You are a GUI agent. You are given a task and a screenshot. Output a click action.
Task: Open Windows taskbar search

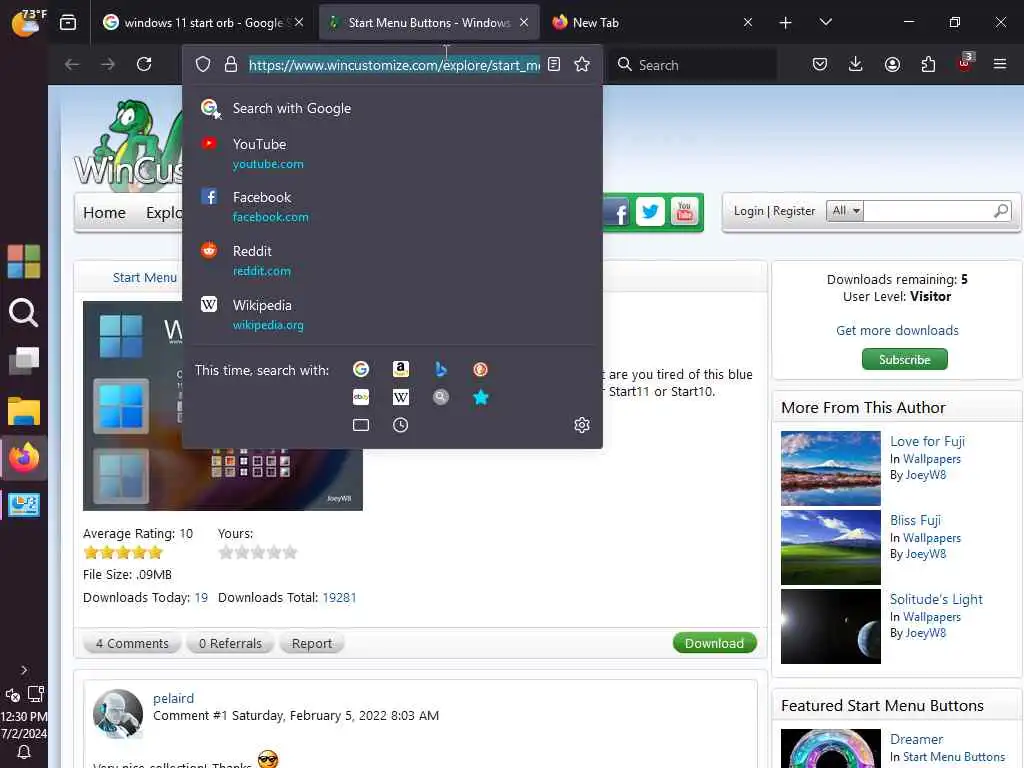24,312
